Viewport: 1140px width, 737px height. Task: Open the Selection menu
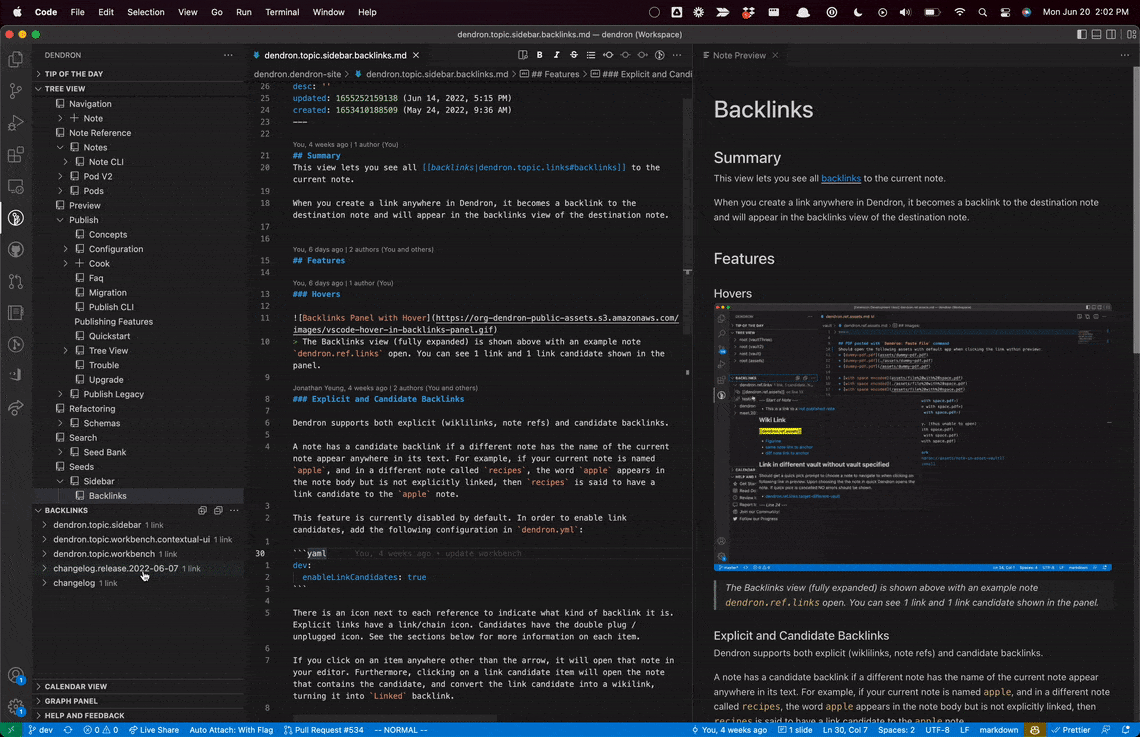click(x=145, y=12)
